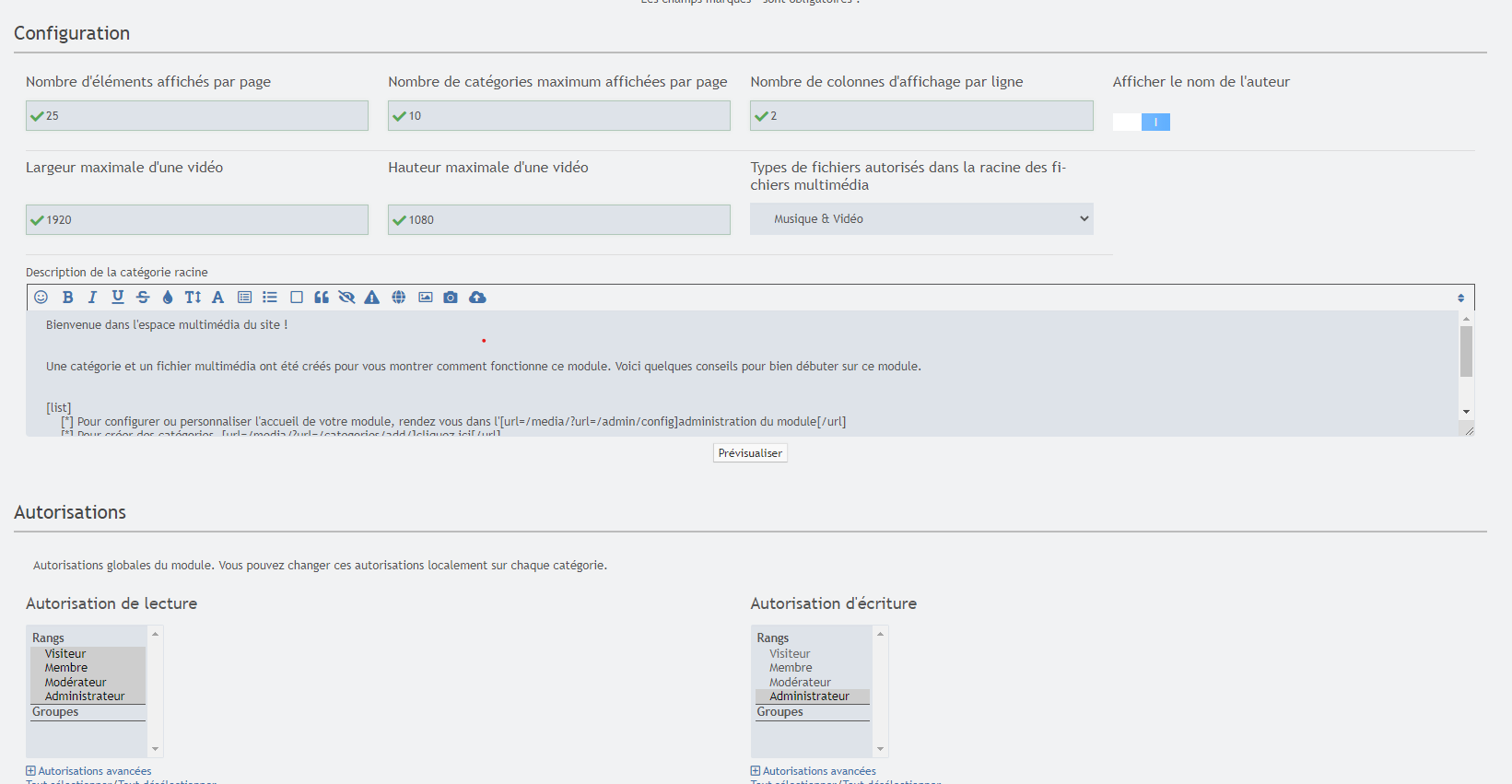Screen dimensions: 1512x784
Task: Apply bold formatting in the editor
Action: point(67,297)
